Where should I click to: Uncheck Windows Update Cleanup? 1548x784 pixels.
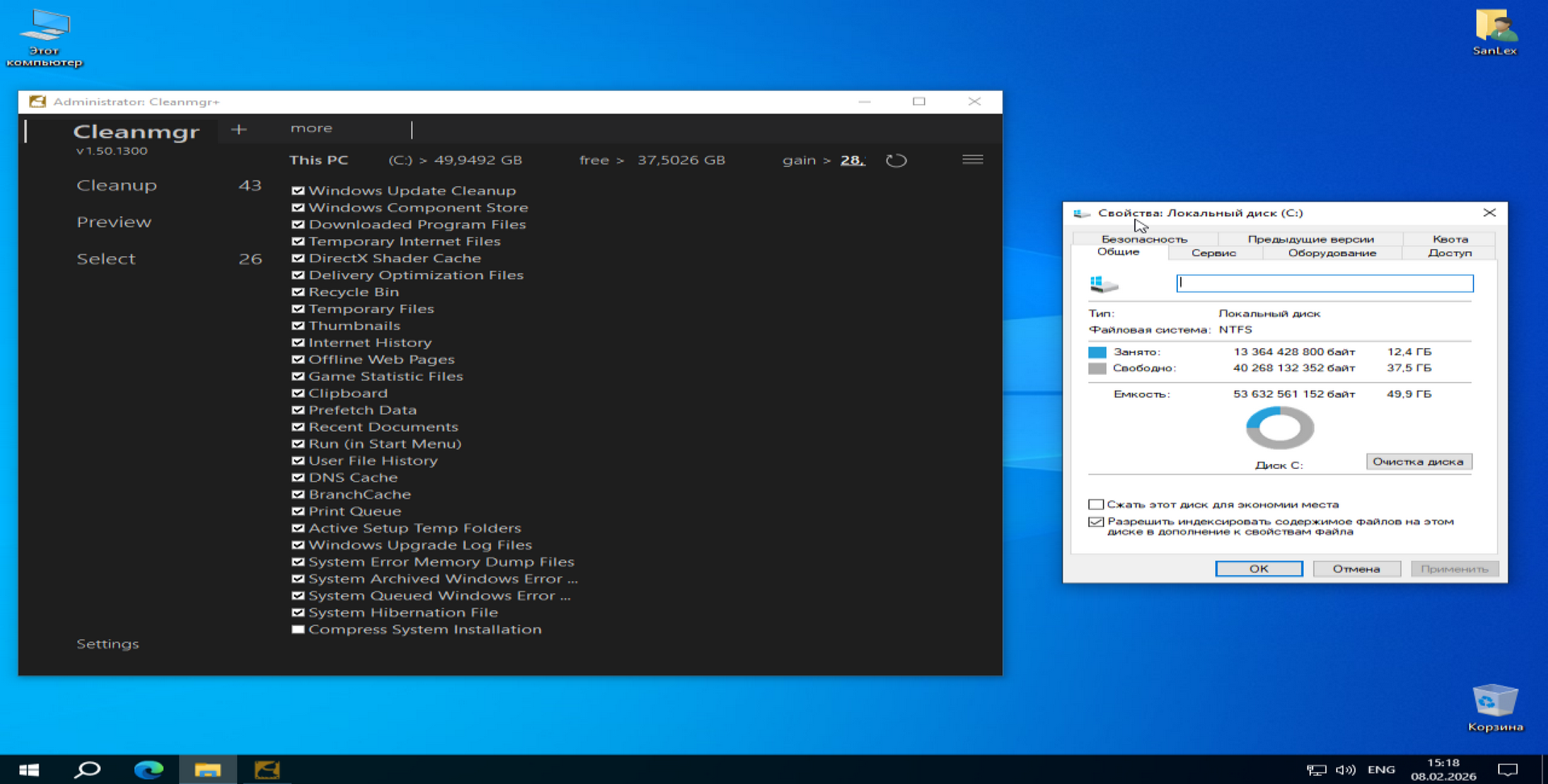click(x=298, y=191)
